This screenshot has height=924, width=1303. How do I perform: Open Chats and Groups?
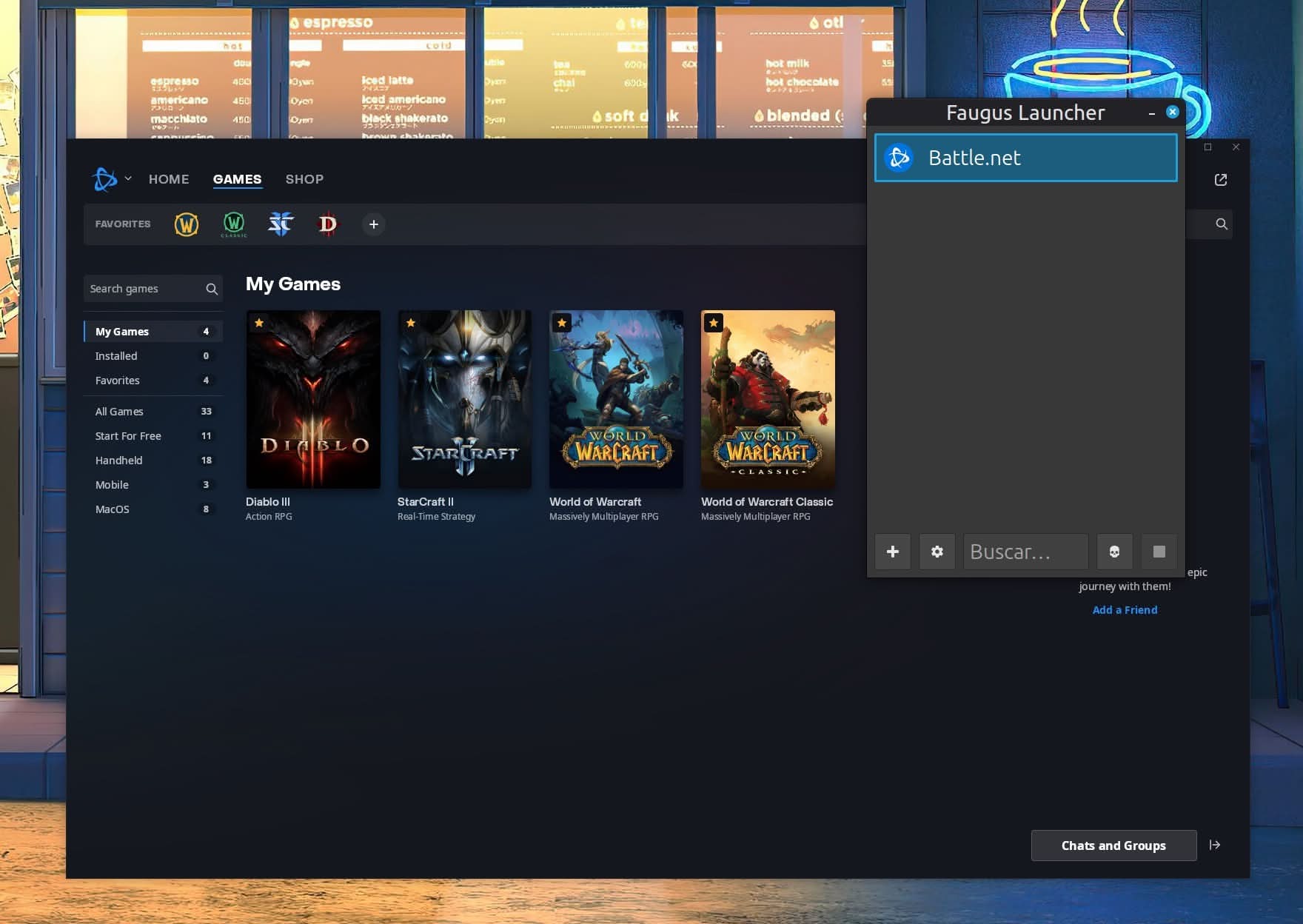tap(1113, 846)
